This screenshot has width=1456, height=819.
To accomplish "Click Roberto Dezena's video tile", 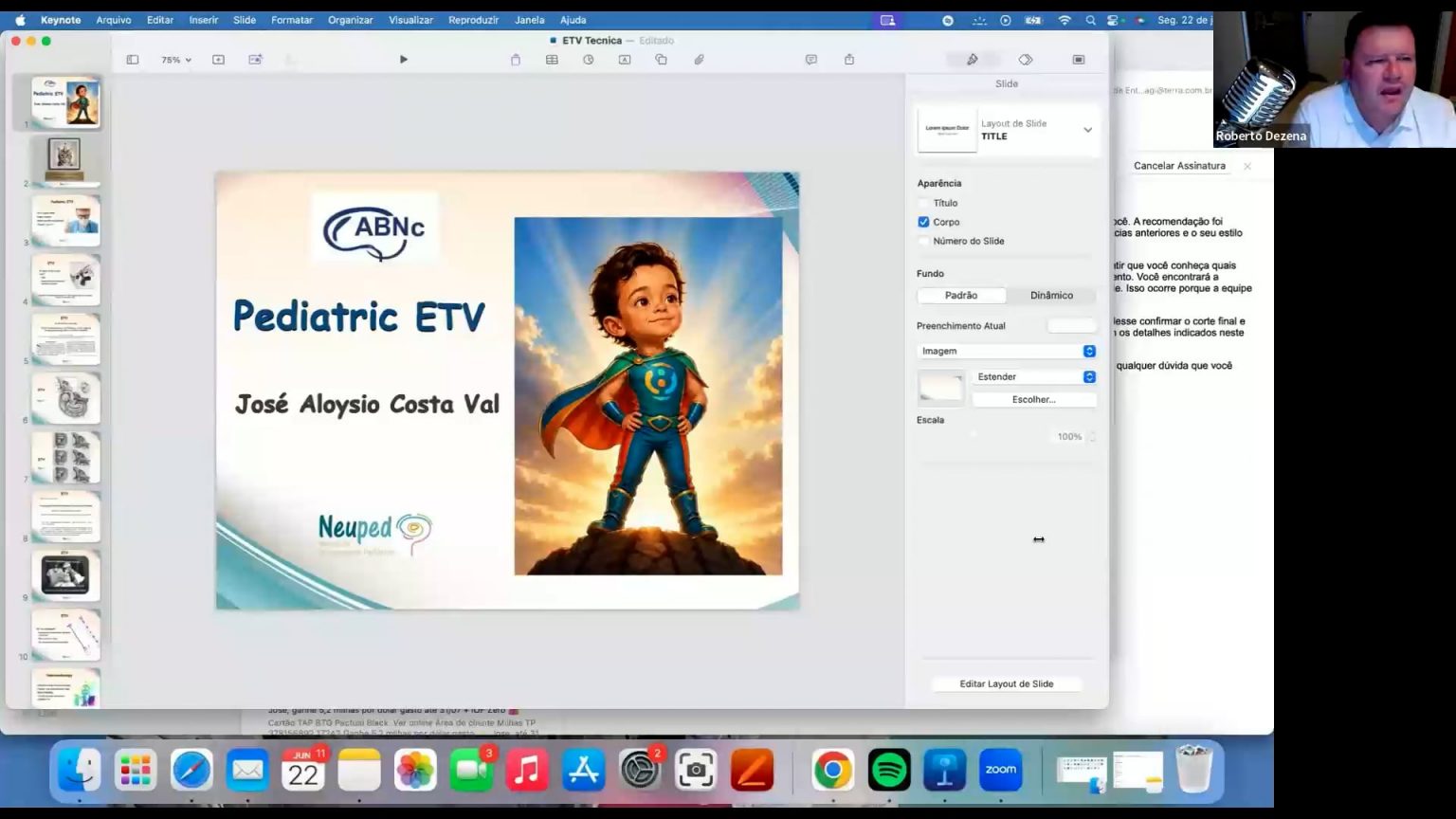I will (1335, 80).
